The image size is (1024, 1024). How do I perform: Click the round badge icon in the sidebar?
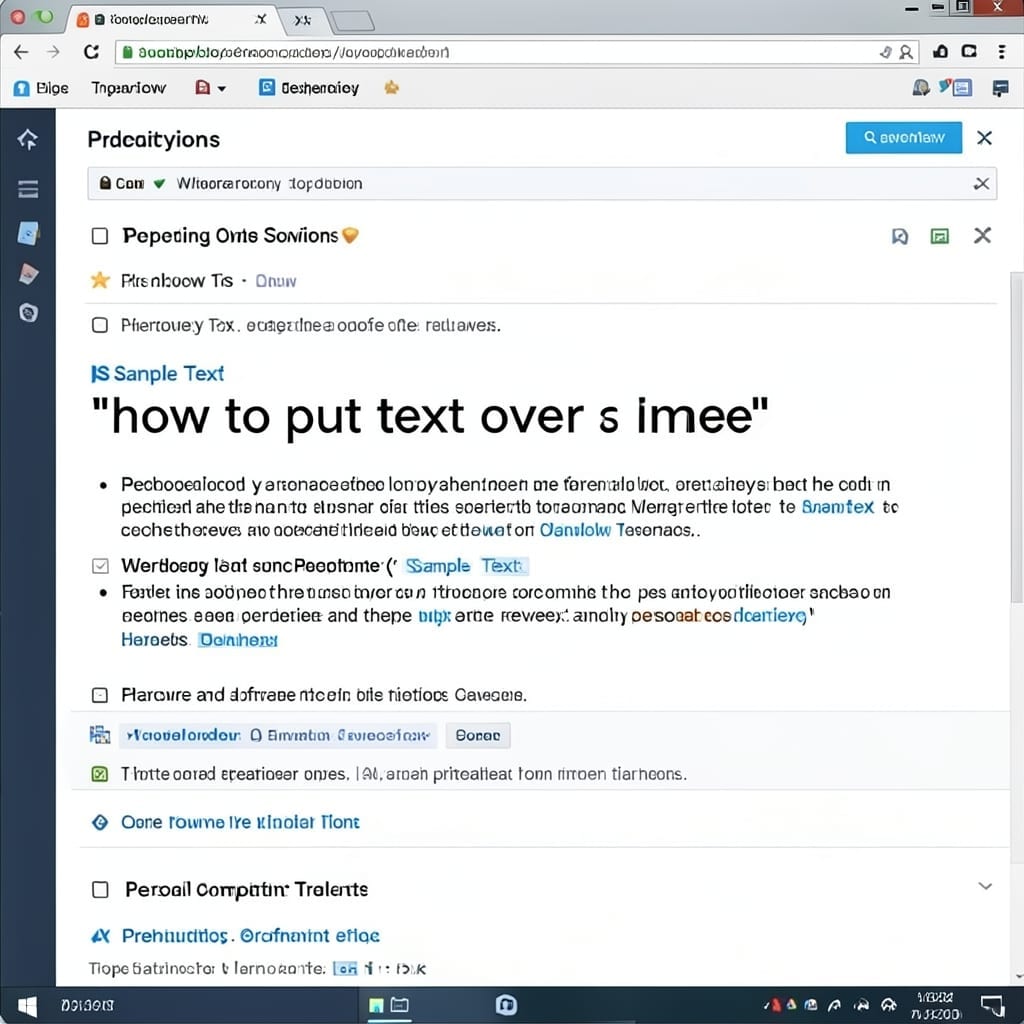pyautogui.click(x=28, y=313)
